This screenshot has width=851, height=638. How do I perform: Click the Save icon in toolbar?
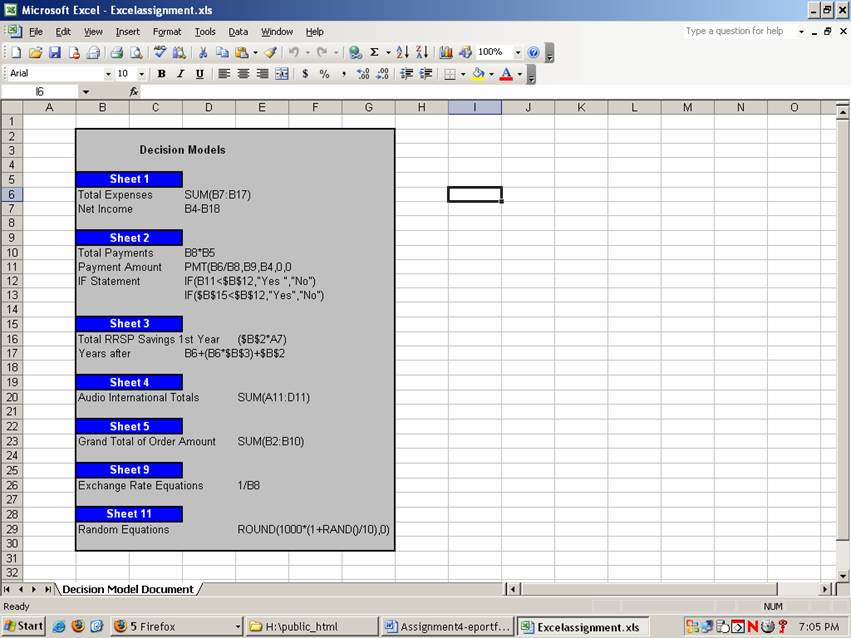point(55,52)
